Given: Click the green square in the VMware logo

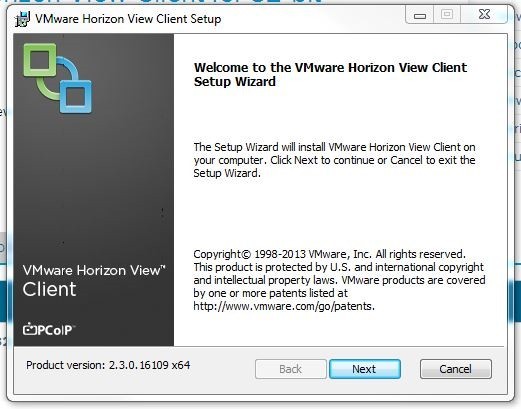Looking at the screenshot, I should [x=40, y=60].
